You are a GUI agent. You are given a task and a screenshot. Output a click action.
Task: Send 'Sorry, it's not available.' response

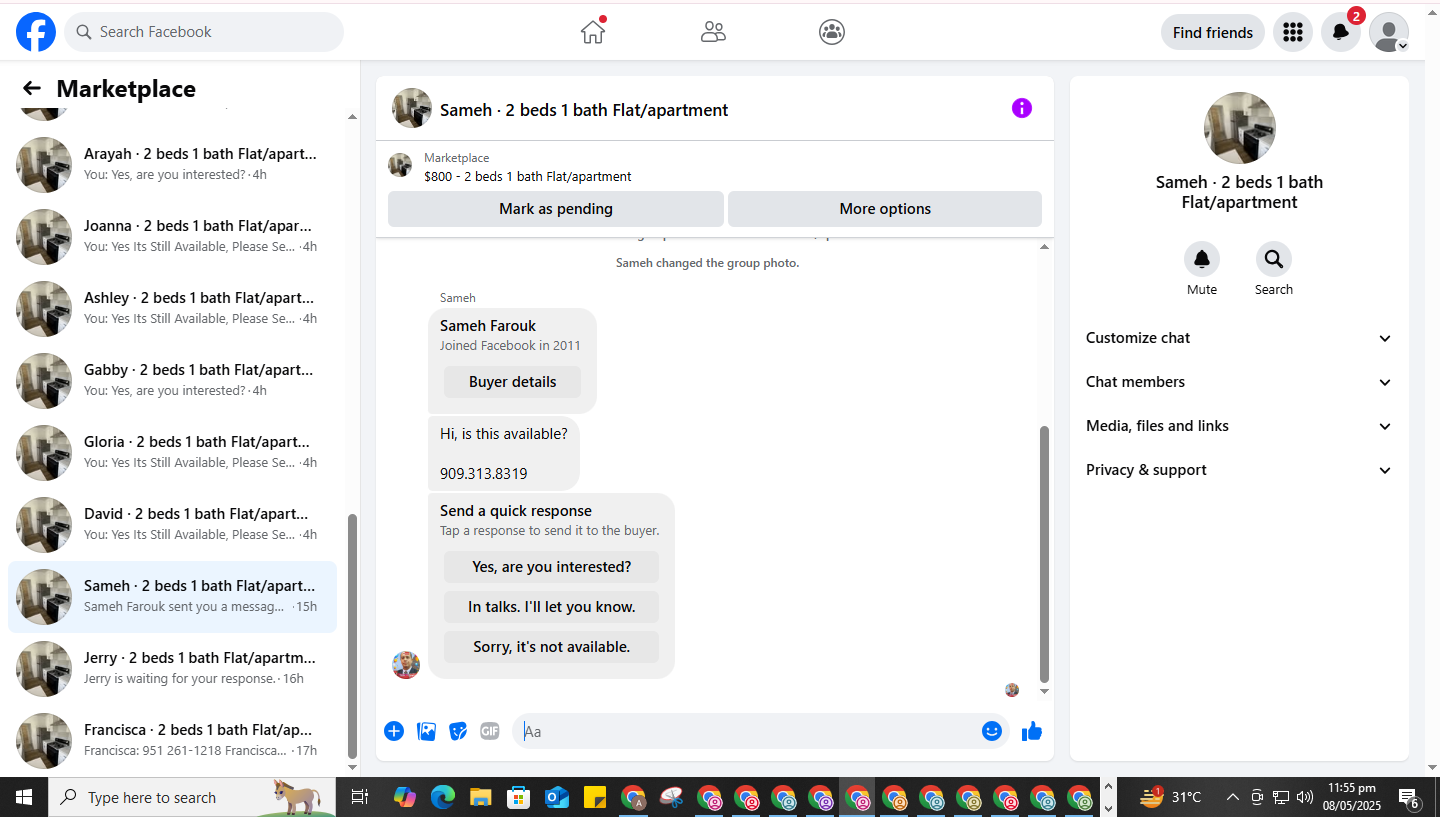coord(551,647)
